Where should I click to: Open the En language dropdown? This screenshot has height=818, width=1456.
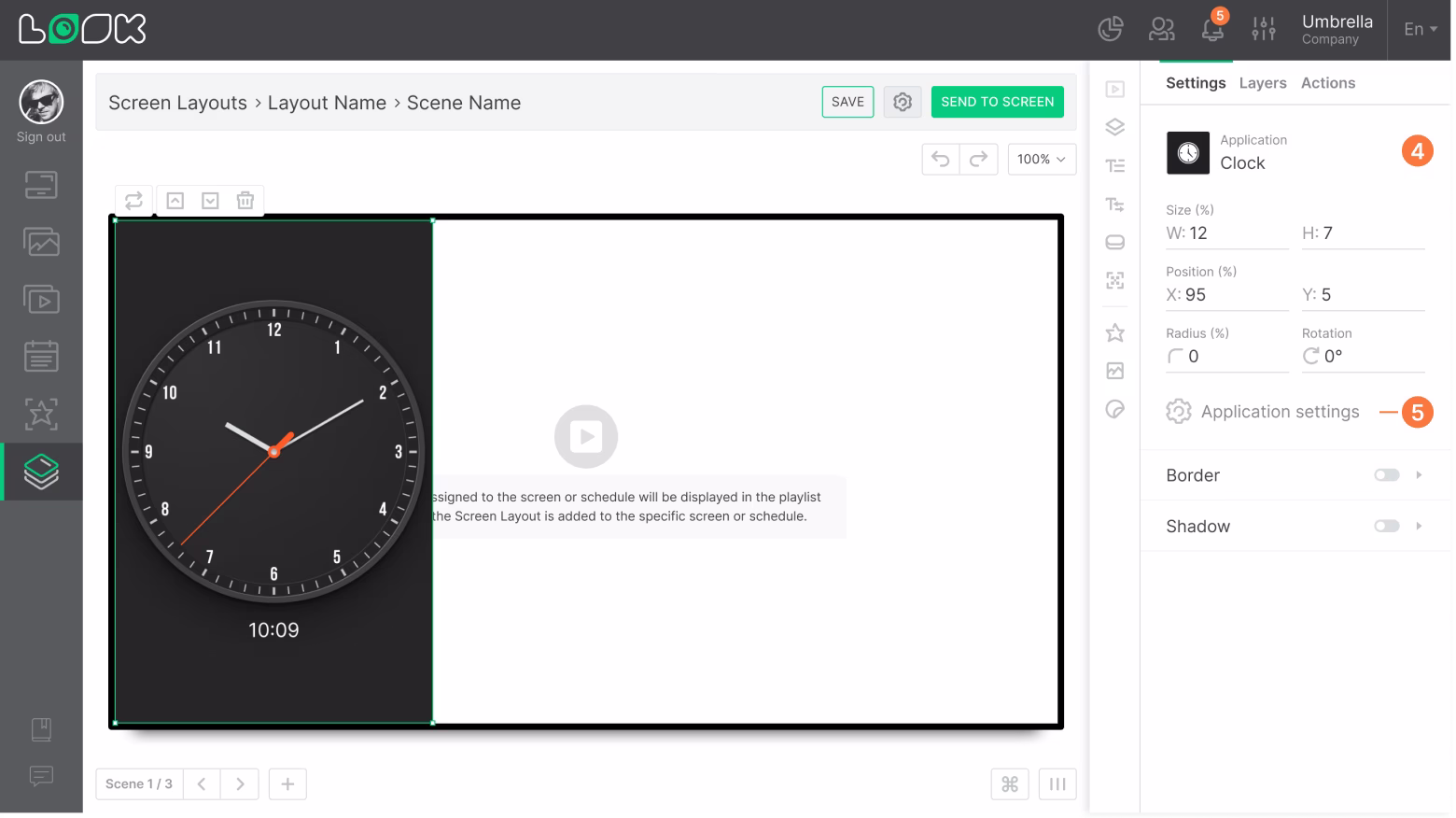click(1420, 29)
